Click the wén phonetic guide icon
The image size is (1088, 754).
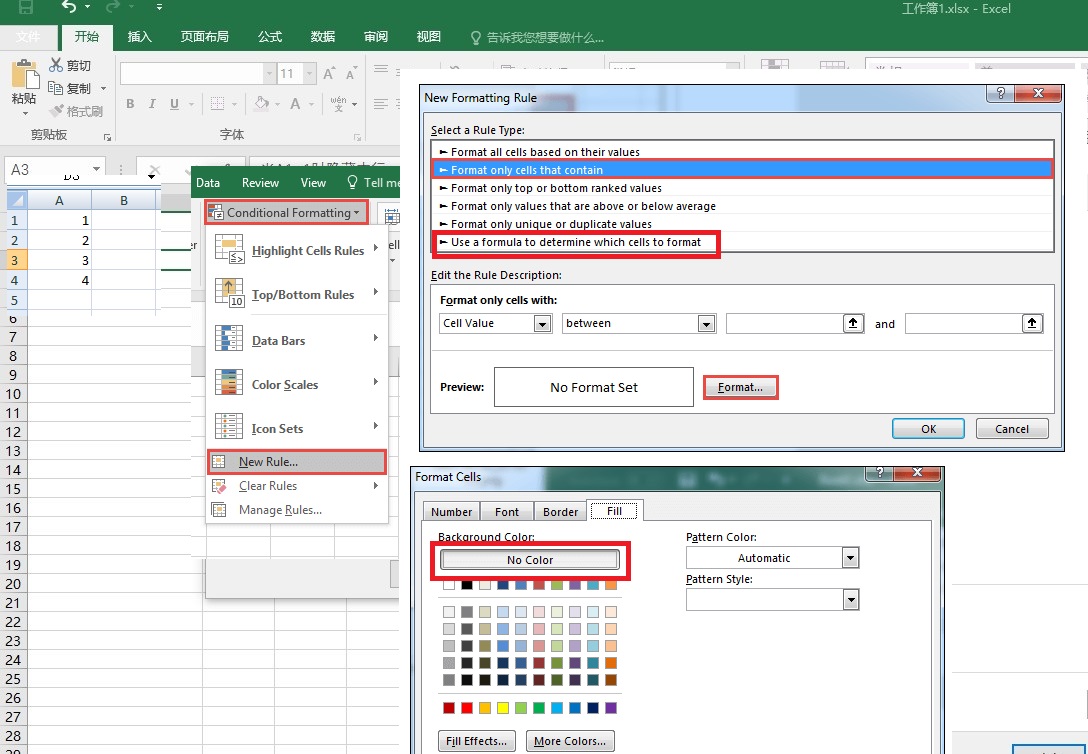click(339, 104)
